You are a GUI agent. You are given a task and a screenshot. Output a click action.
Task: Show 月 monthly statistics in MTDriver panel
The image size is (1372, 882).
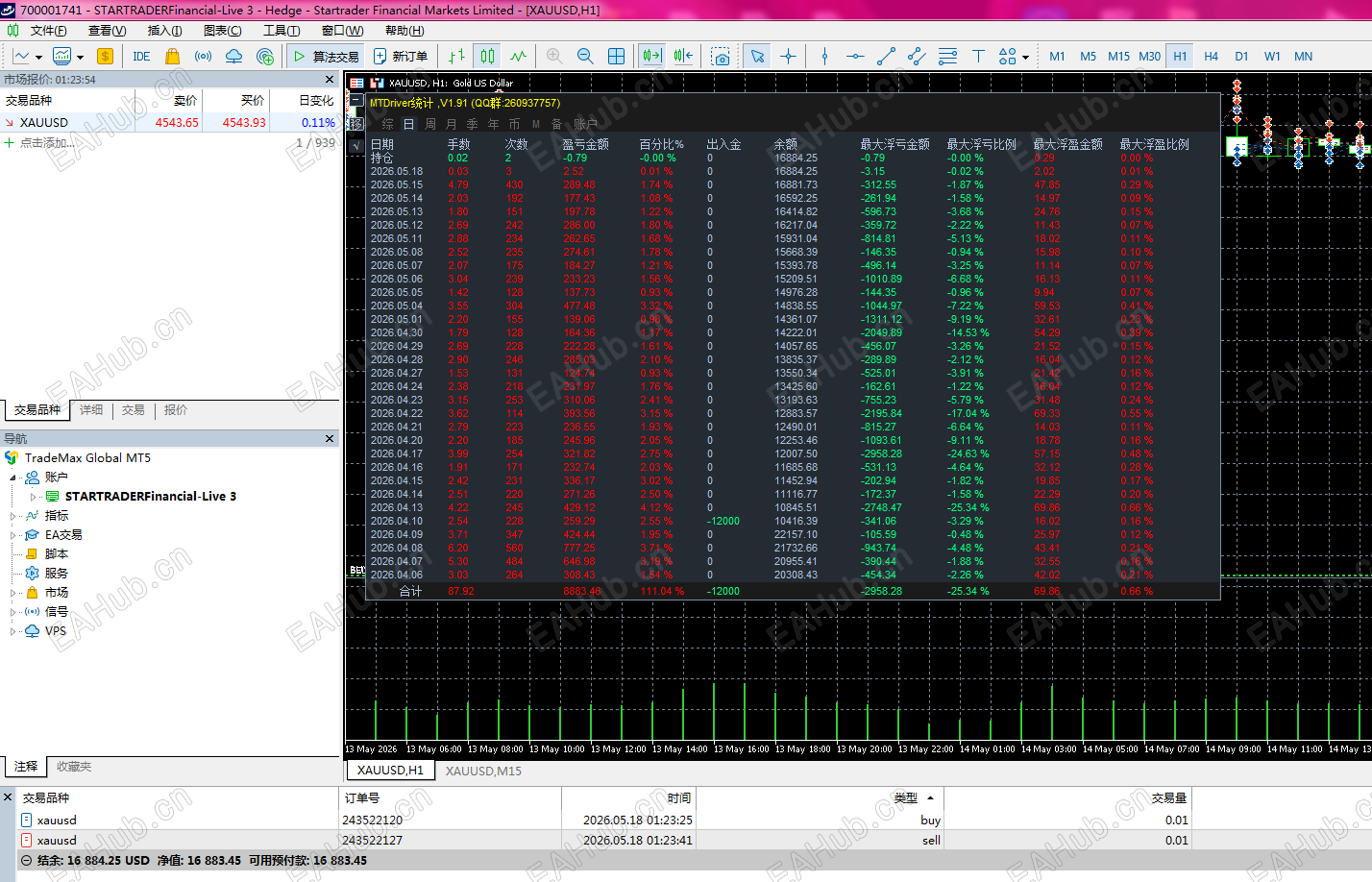coord(451,124)
